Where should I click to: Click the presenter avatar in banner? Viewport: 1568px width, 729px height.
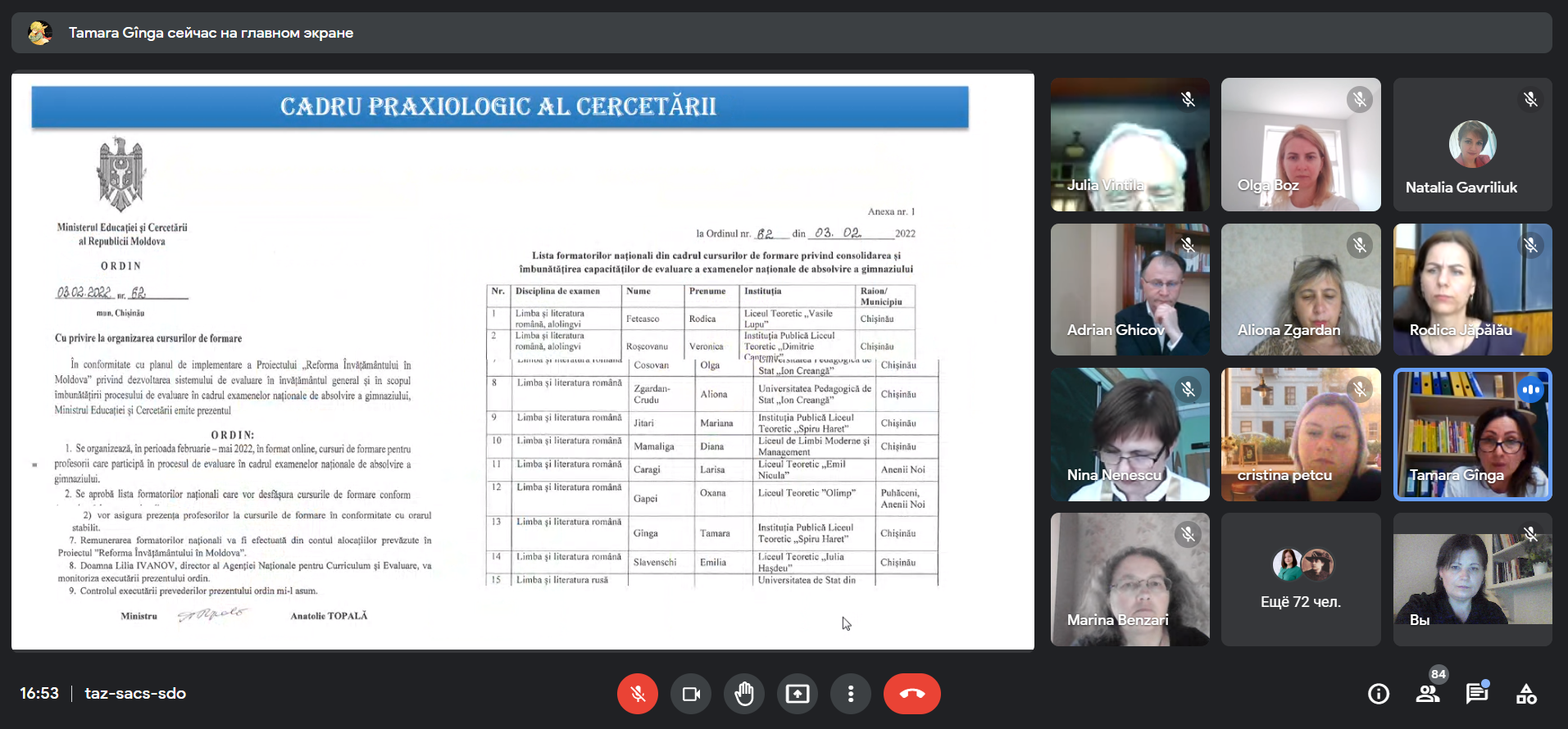pyautogui.click(x=40, y=33)
